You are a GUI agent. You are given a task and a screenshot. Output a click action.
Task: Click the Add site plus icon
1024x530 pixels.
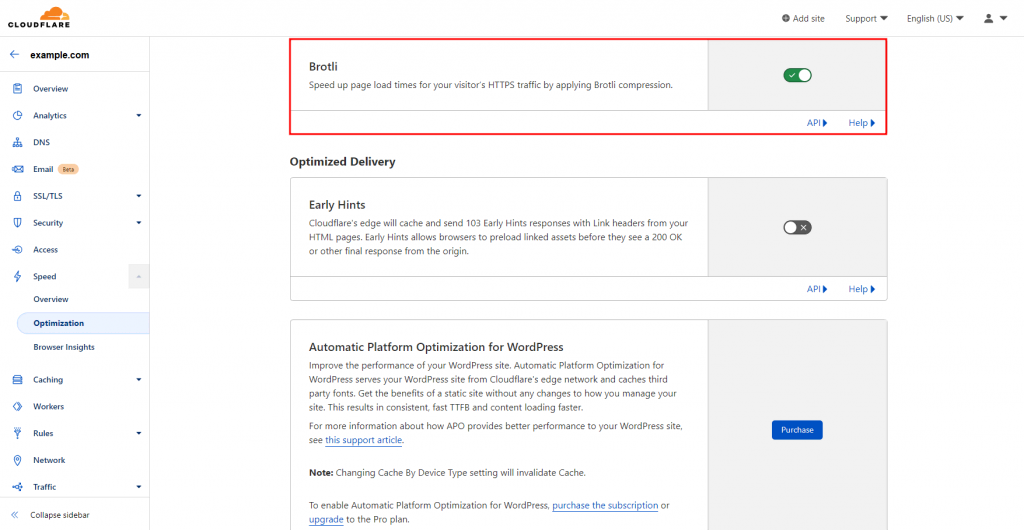pos(786,18)
